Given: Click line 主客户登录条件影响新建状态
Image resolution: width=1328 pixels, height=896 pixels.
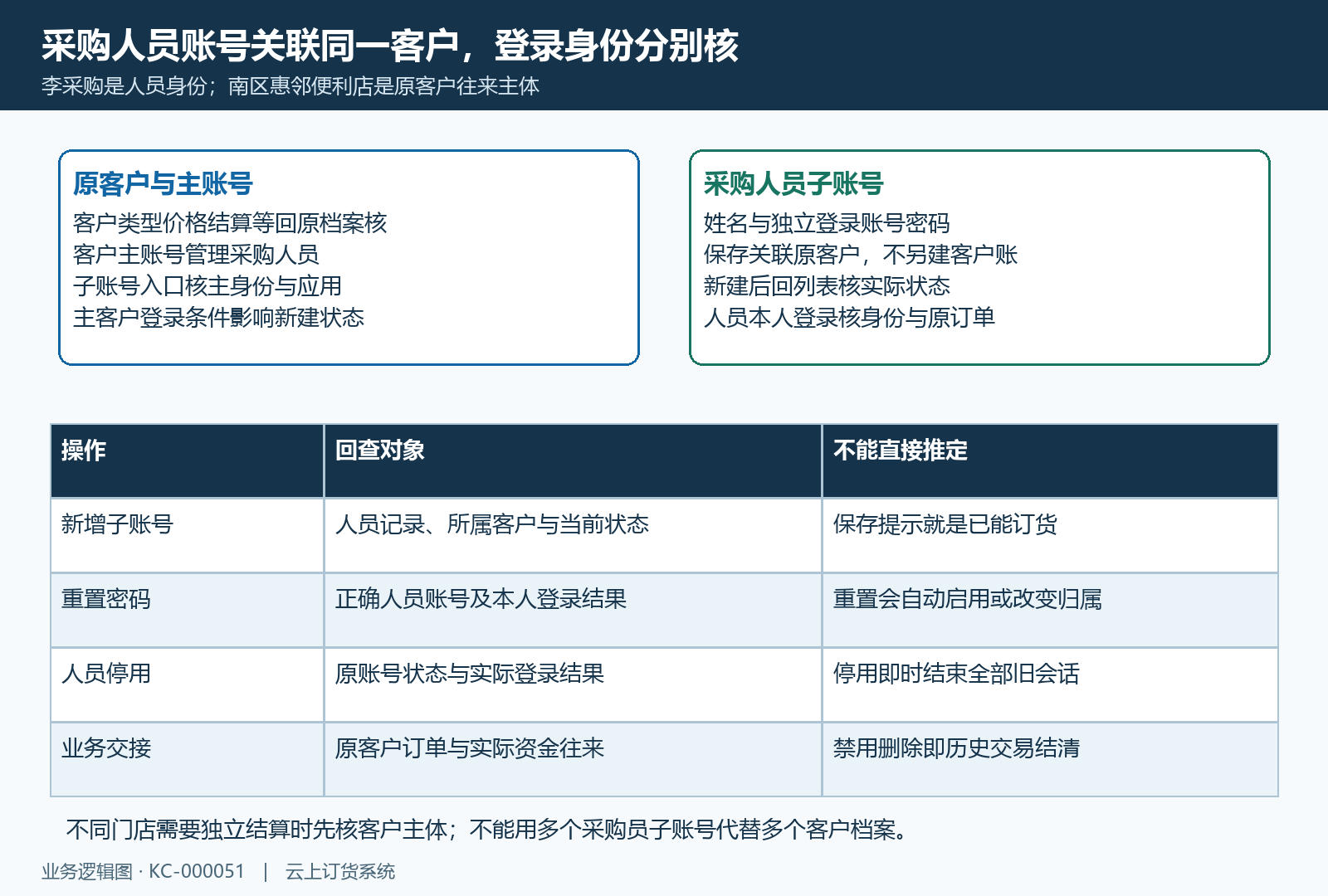Looking at the screenshot, I should pyautogui.click(x=218, y=318).
